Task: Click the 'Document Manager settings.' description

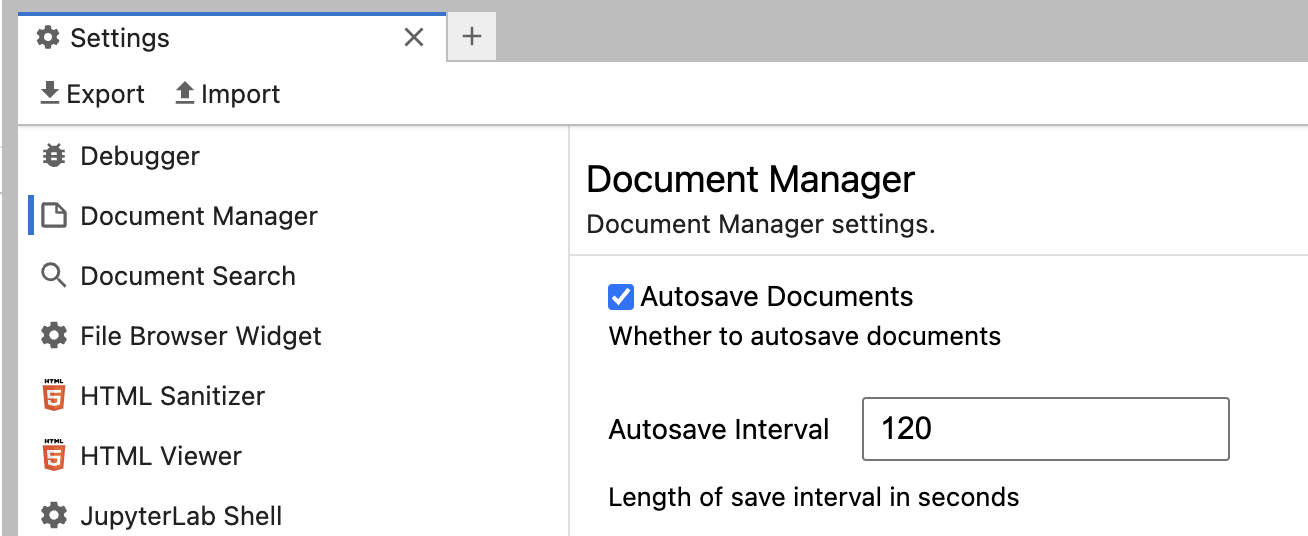Action: (761, 224)
